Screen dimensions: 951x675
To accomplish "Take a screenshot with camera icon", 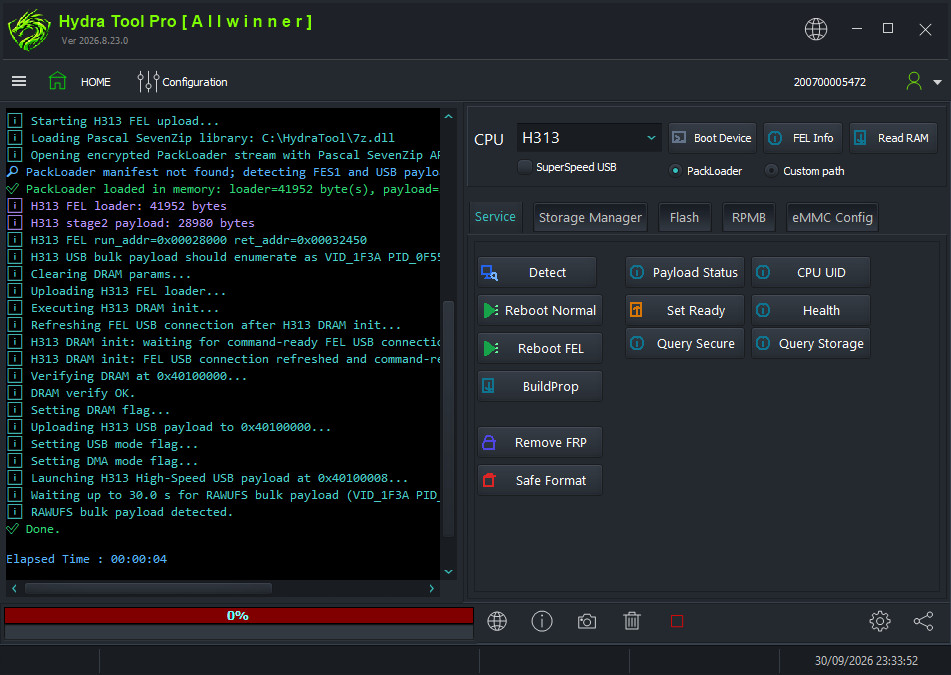I will (x=586, y=622).
